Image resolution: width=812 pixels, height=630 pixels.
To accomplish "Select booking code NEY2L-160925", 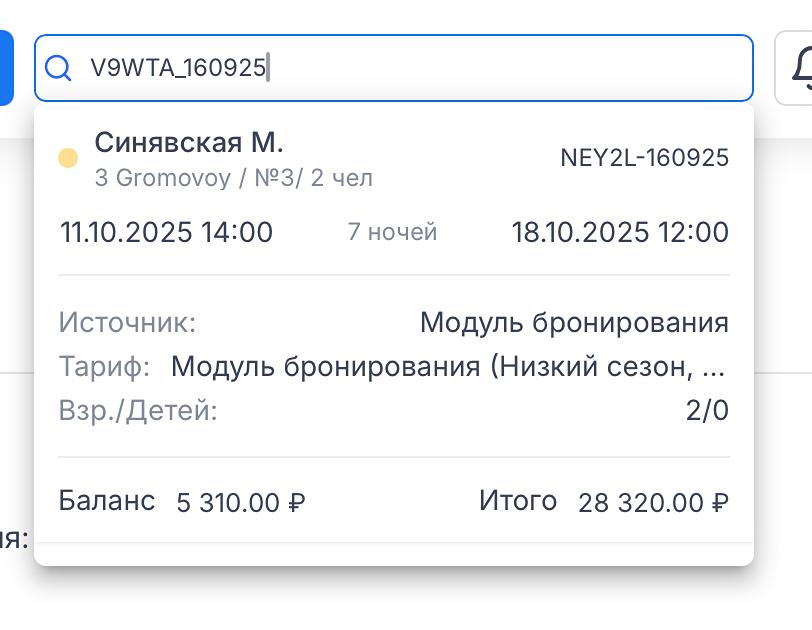I will pos(644,158).
